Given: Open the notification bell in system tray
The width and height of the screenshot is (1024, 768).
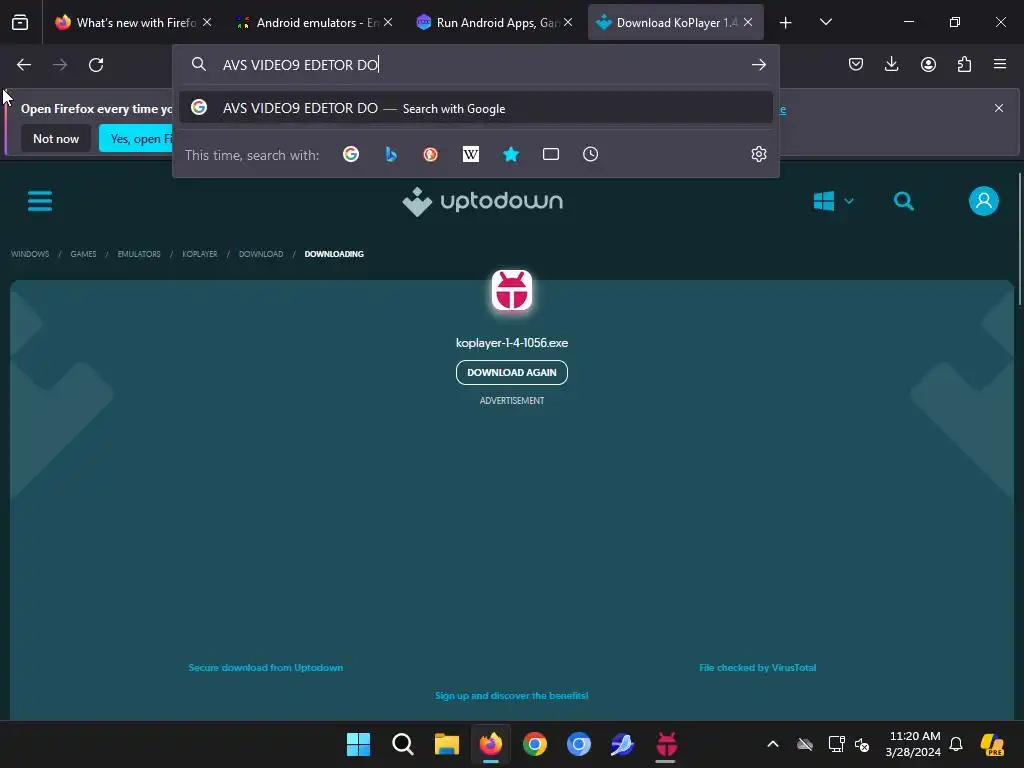Looking at the screenshot, I should 956,744.
